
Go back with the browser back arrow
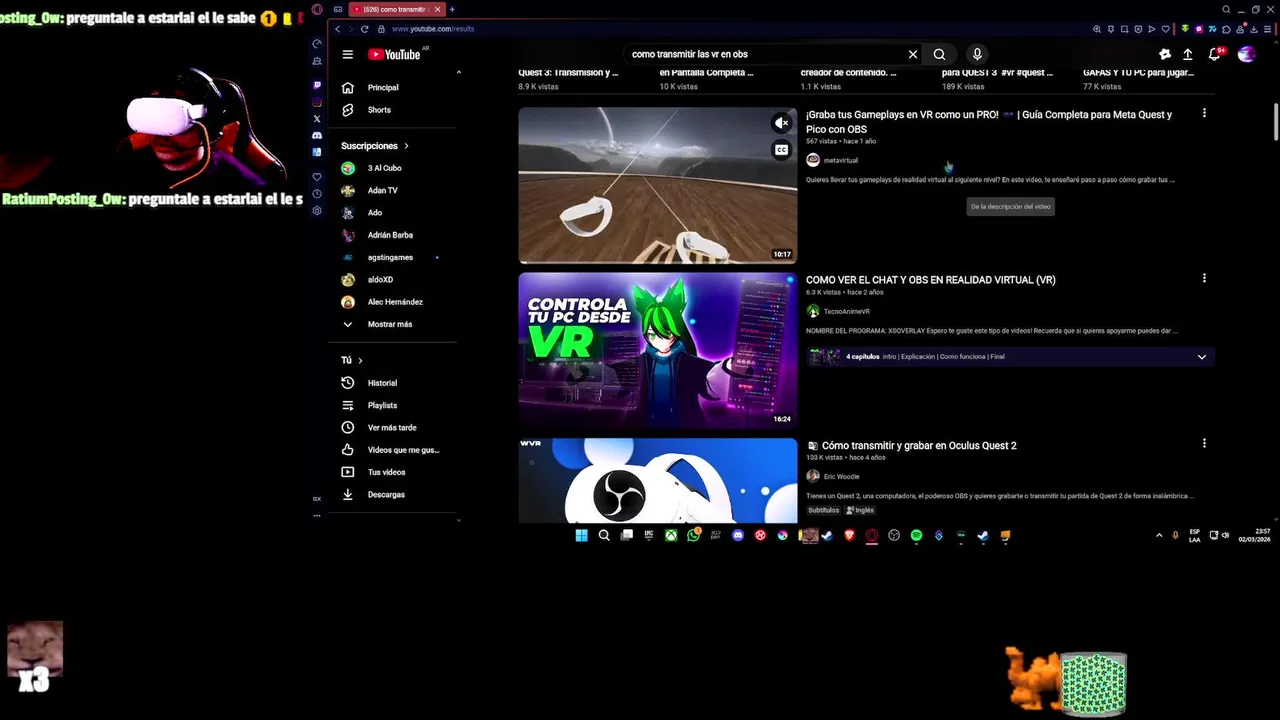coord(337,29)
